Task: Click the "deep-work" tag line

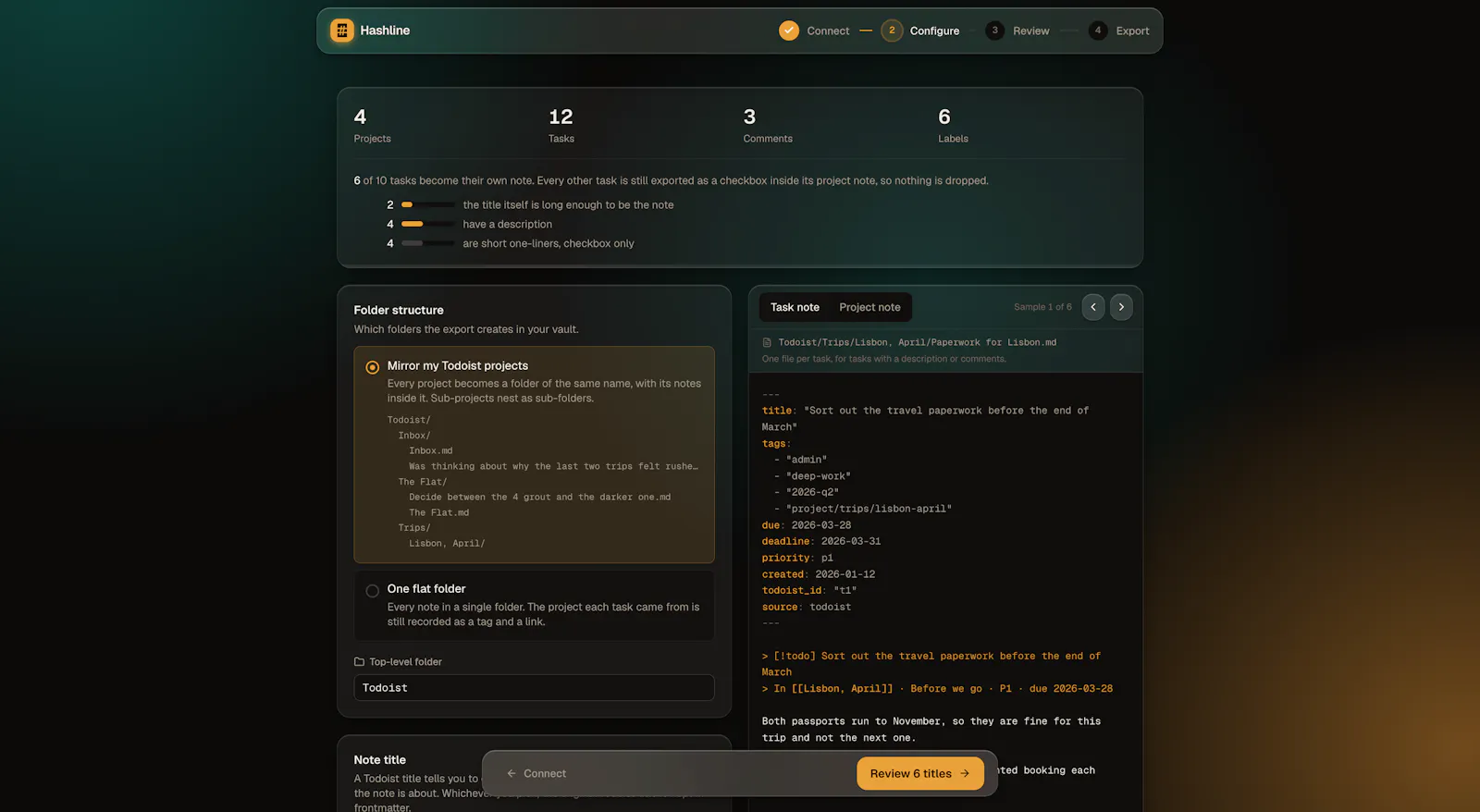Action: tap(812, 476)
